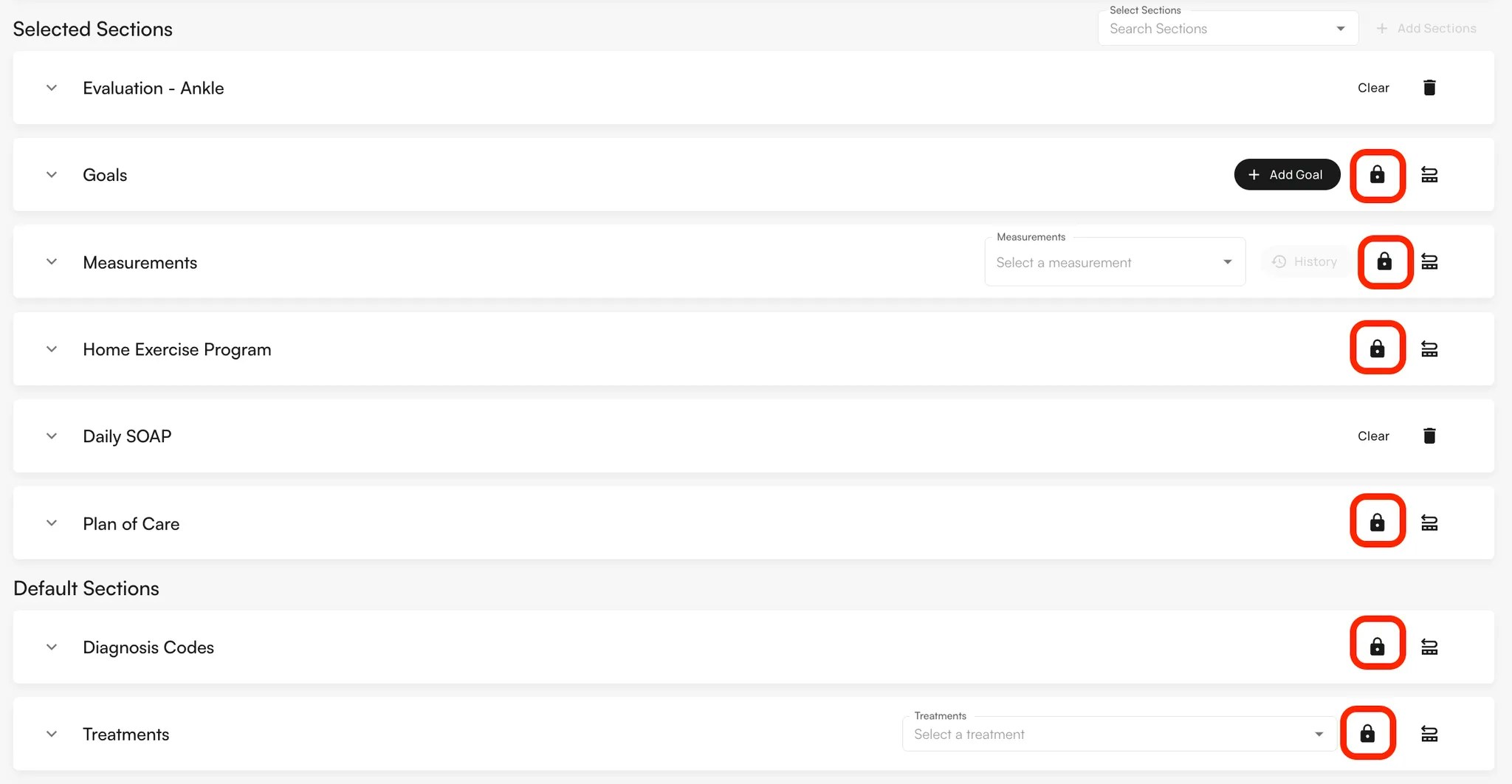Open measurement History

pos(1305,261)
